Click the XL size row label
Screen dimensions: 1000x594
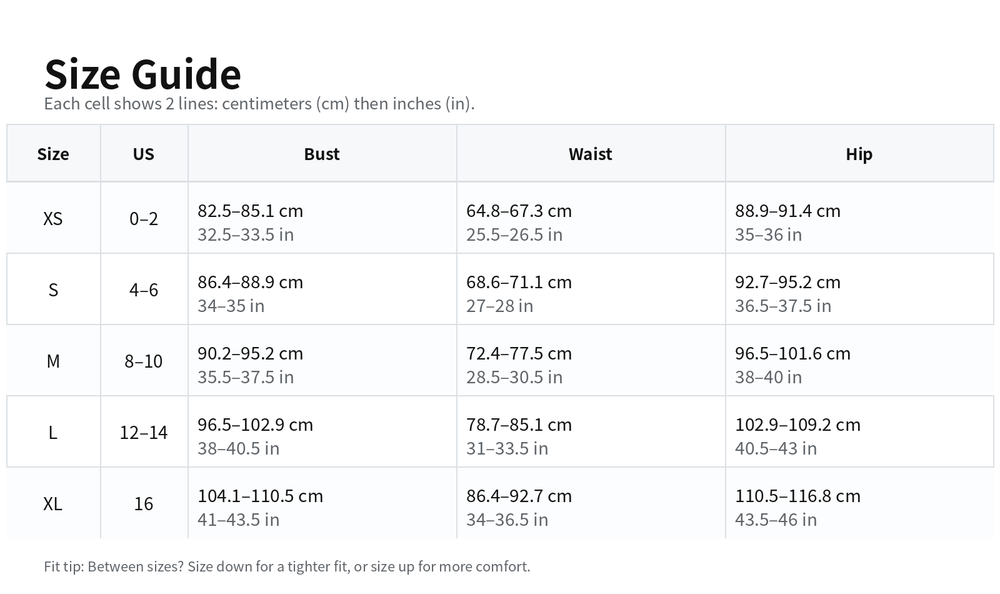click(x=53, y=504)
